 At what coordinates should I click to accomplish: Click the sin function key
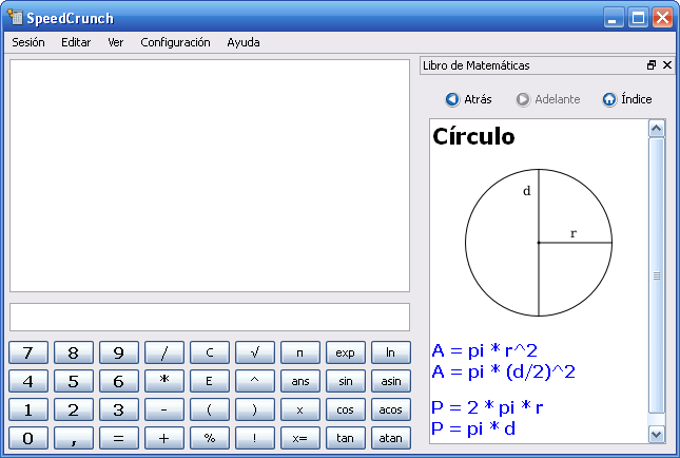[x=345, y=381]
